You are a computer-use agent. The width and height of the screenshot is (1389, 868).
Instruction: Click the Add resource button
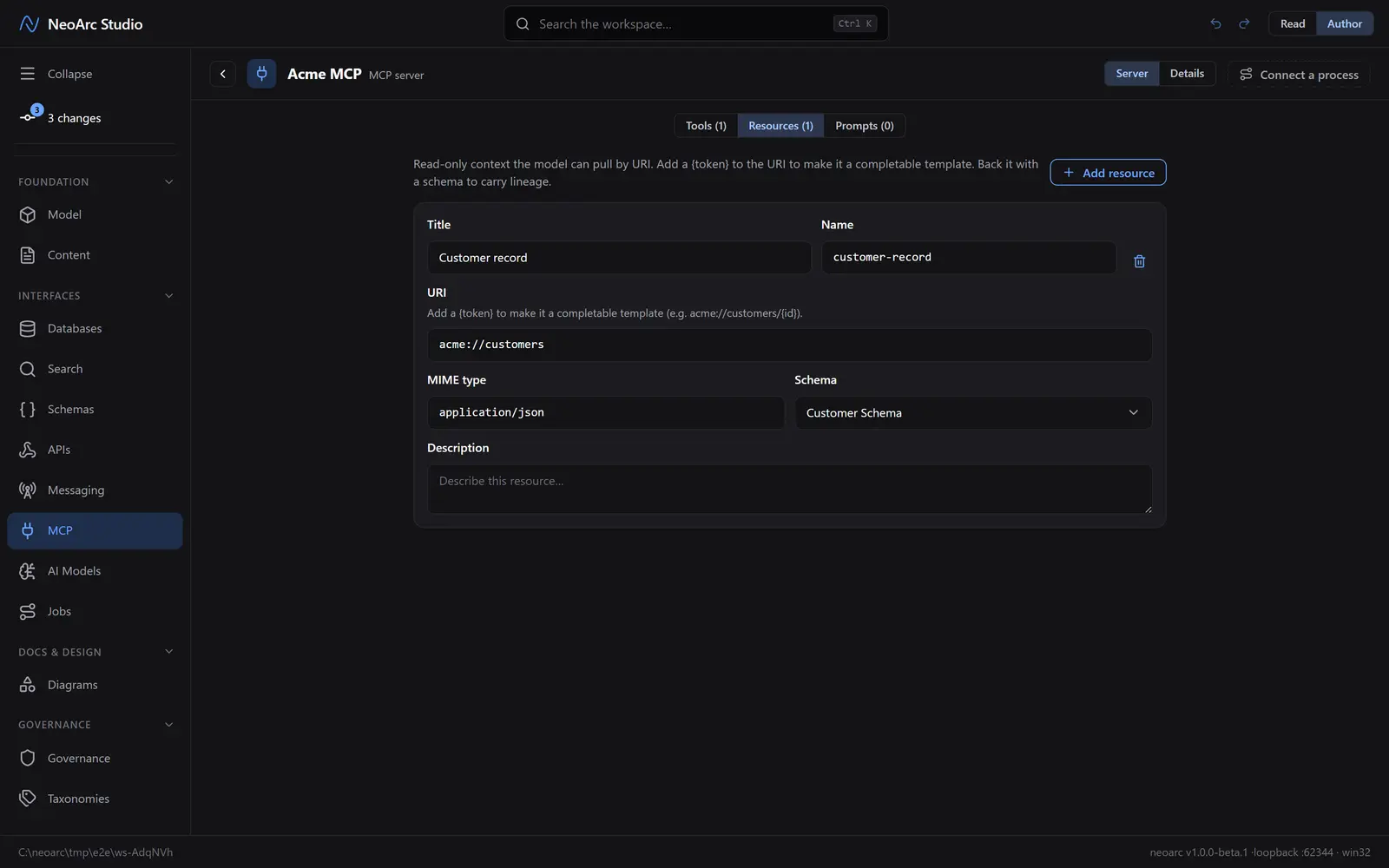click(1108, 173)
